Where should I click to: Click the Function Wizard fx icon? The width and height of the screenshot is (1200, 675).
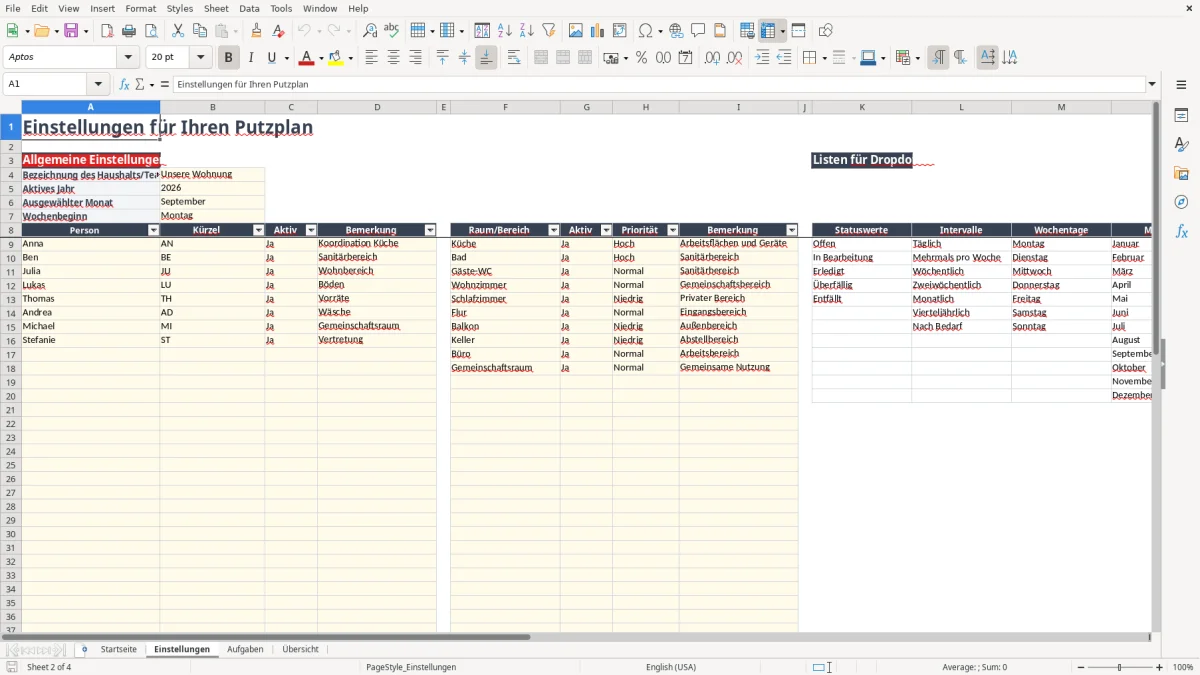(x=125, y=84)
